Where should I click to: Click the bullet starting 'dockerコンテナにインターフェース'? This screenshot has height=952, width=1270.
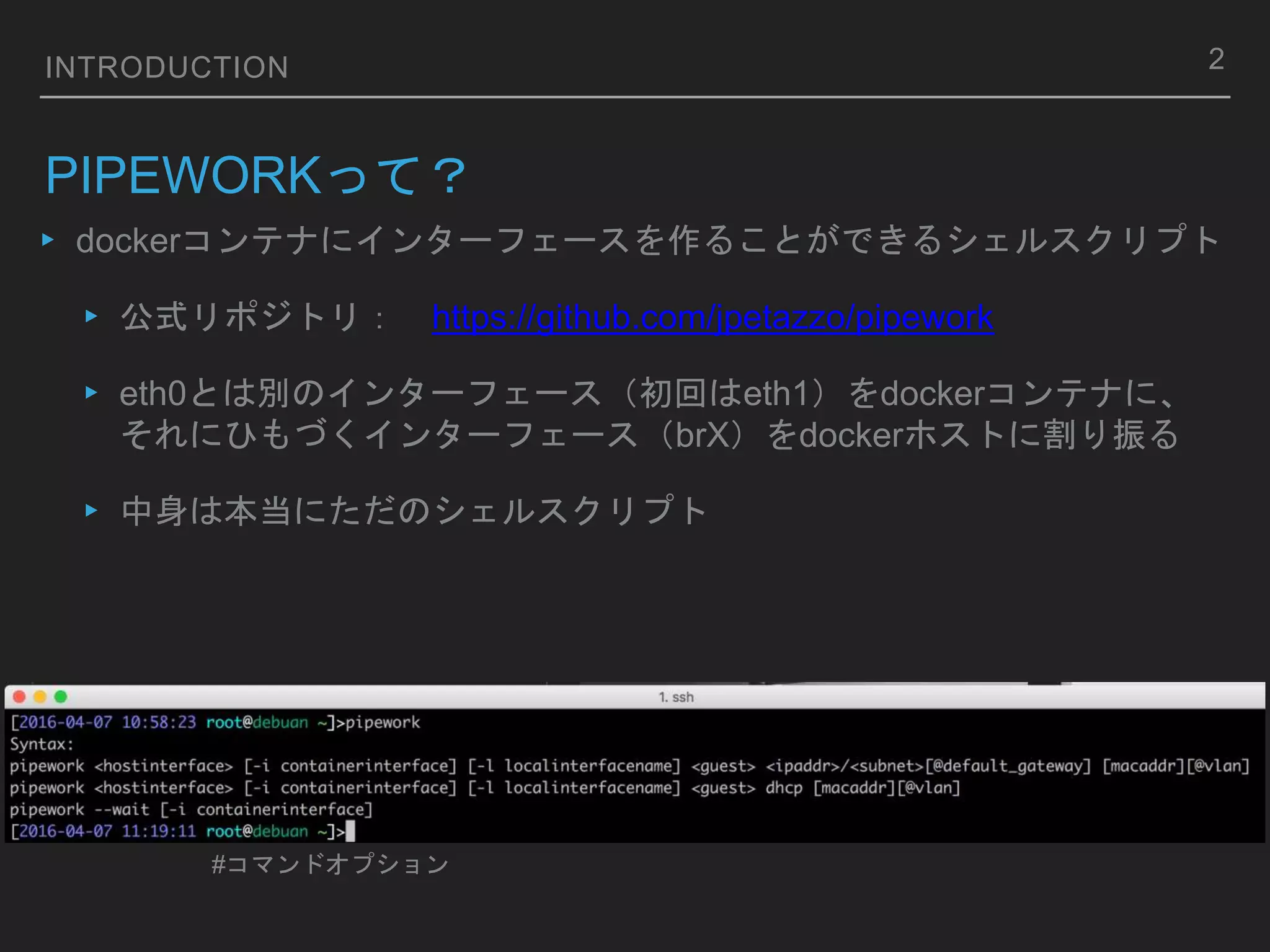coord(648,240)
